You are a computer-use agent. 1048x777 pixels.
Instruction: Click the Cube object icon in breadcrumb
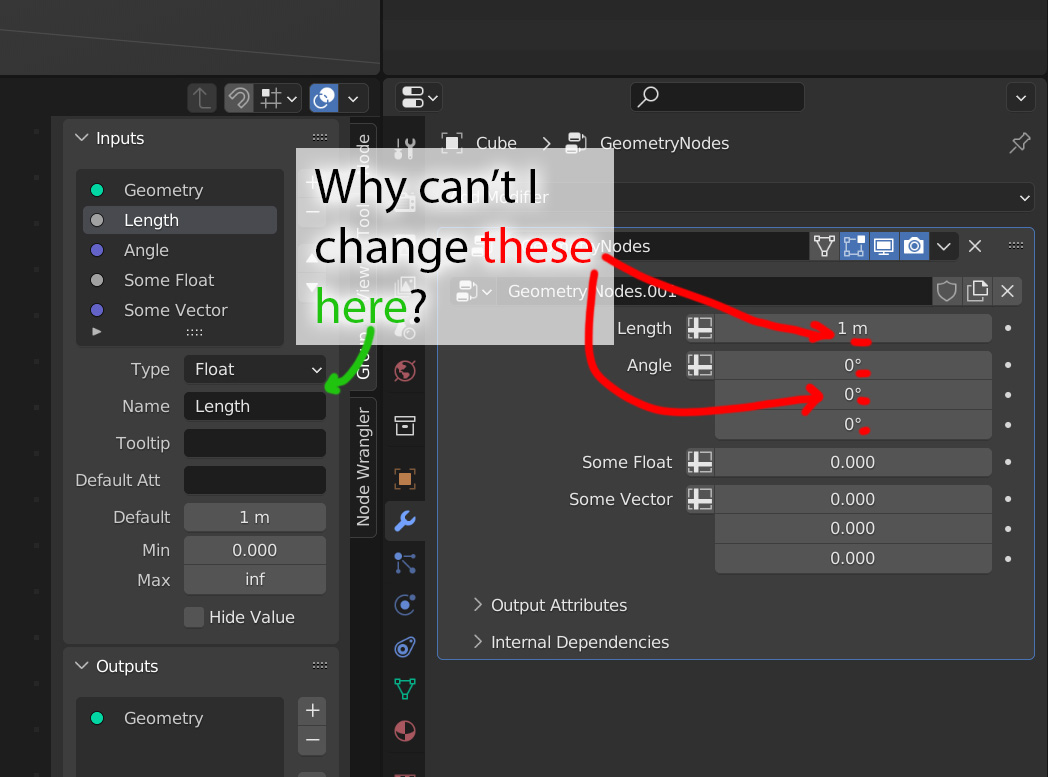(452, 143)
